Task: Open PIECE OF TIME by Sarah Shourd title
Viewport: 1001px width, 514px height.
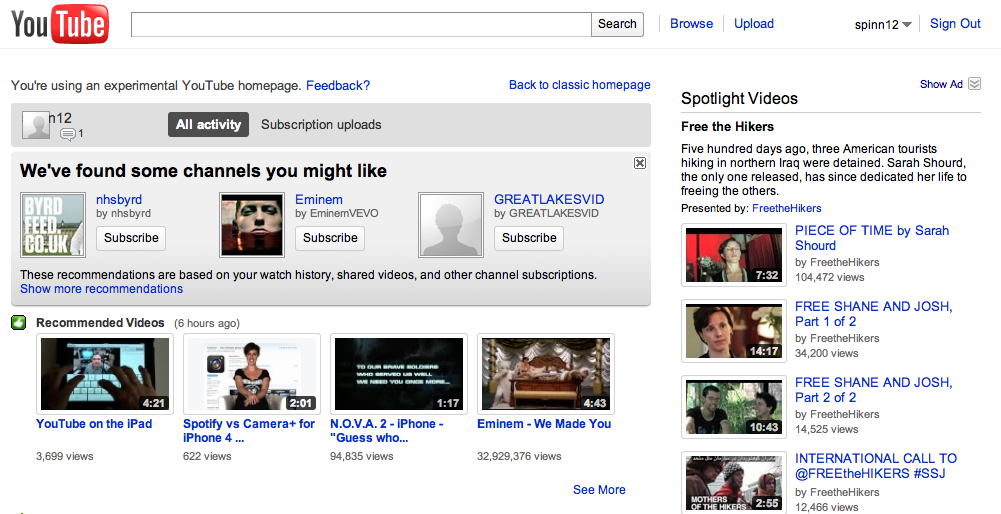Action: (872, 238)
